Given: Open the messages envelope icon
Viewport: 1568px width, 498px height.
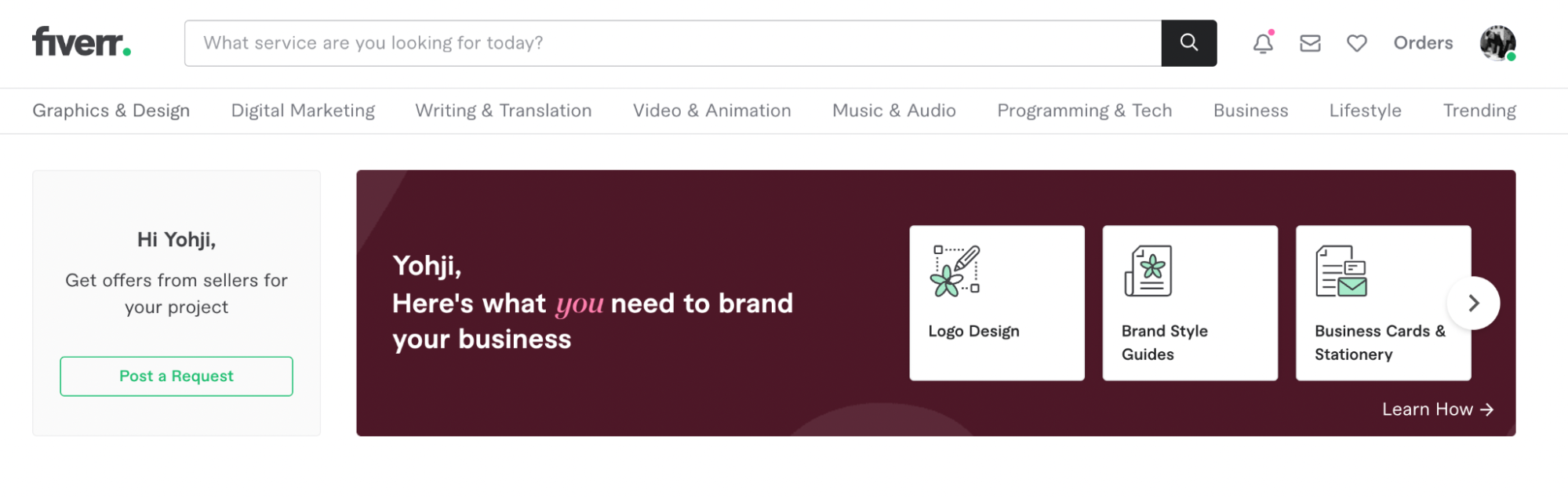Looking at the screenshot, I should [1310, 43].
